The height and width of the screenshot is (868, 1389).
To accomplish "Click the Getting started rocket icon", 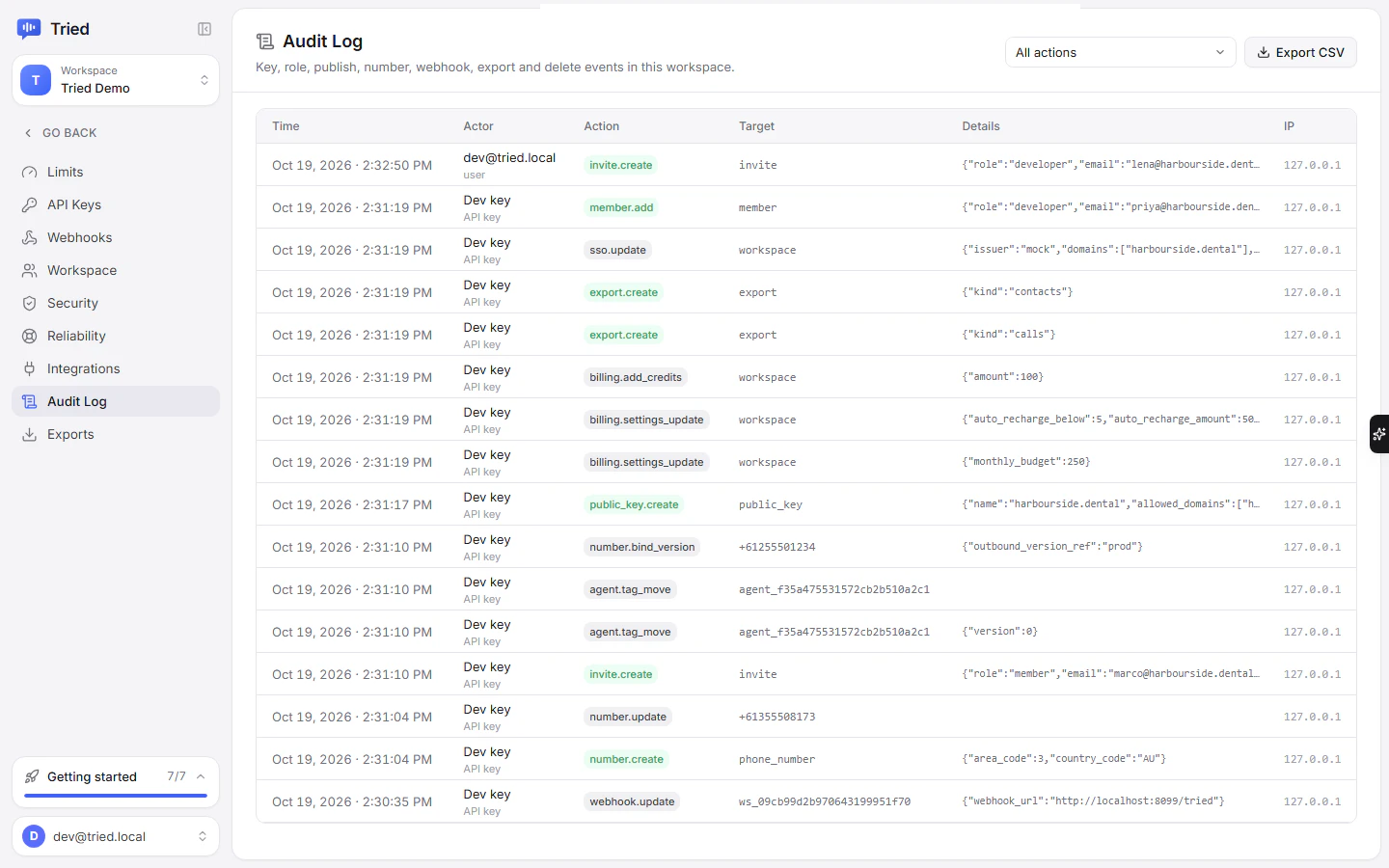I will [32, 776].
